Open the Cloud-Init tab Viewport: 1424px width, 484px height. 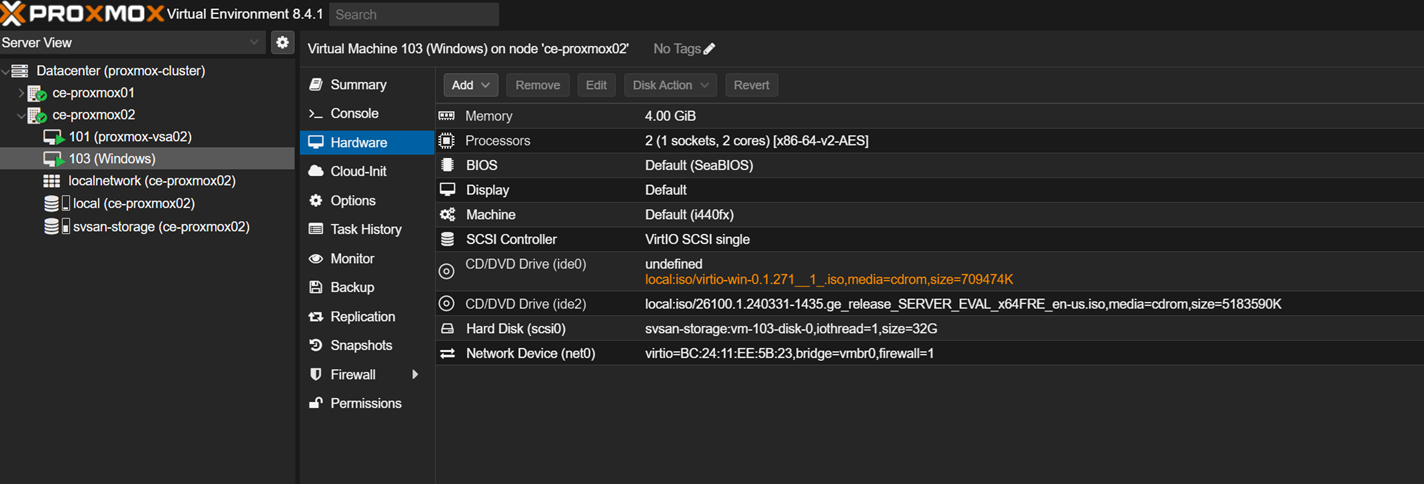pyautogui.click(x=367, y=171)
